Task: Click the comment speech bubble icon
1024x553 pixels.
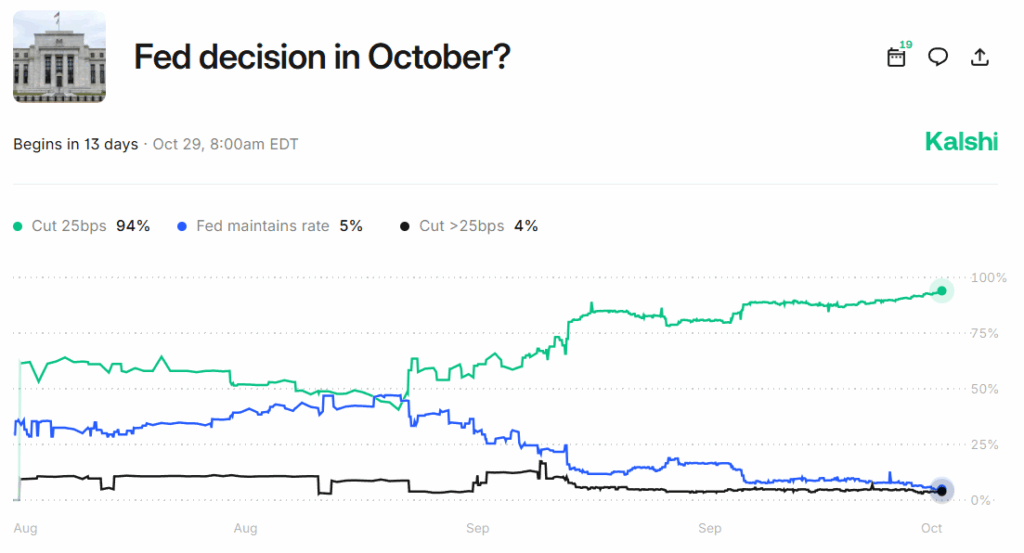Action: (938, 57)
